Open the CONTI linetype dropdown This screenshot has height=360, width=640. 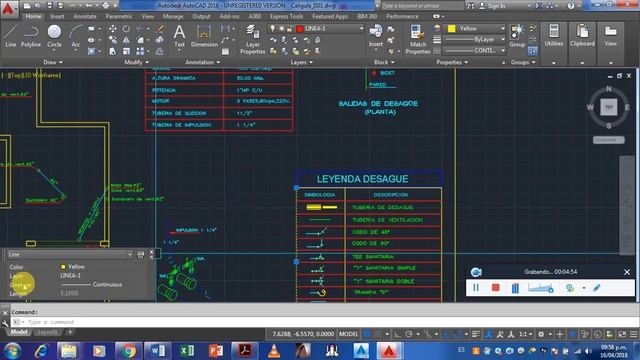point(502,51)
